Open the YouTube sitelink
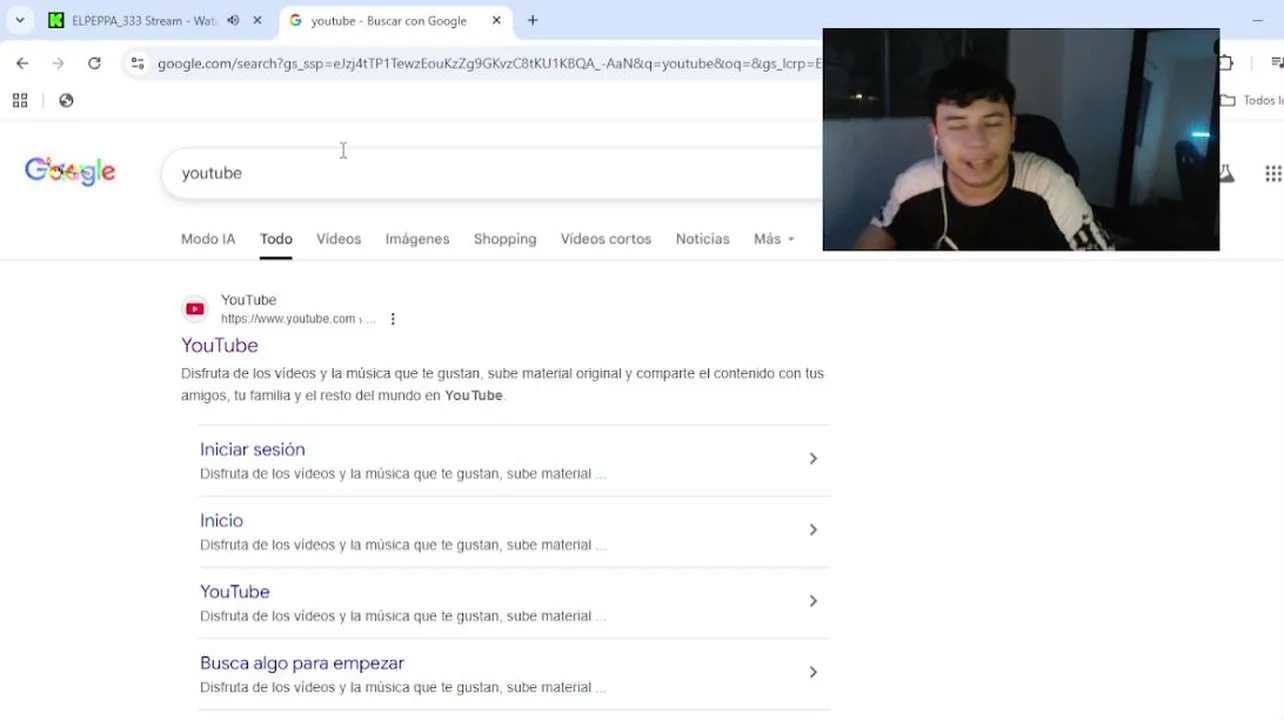 (x=235, y=592)
